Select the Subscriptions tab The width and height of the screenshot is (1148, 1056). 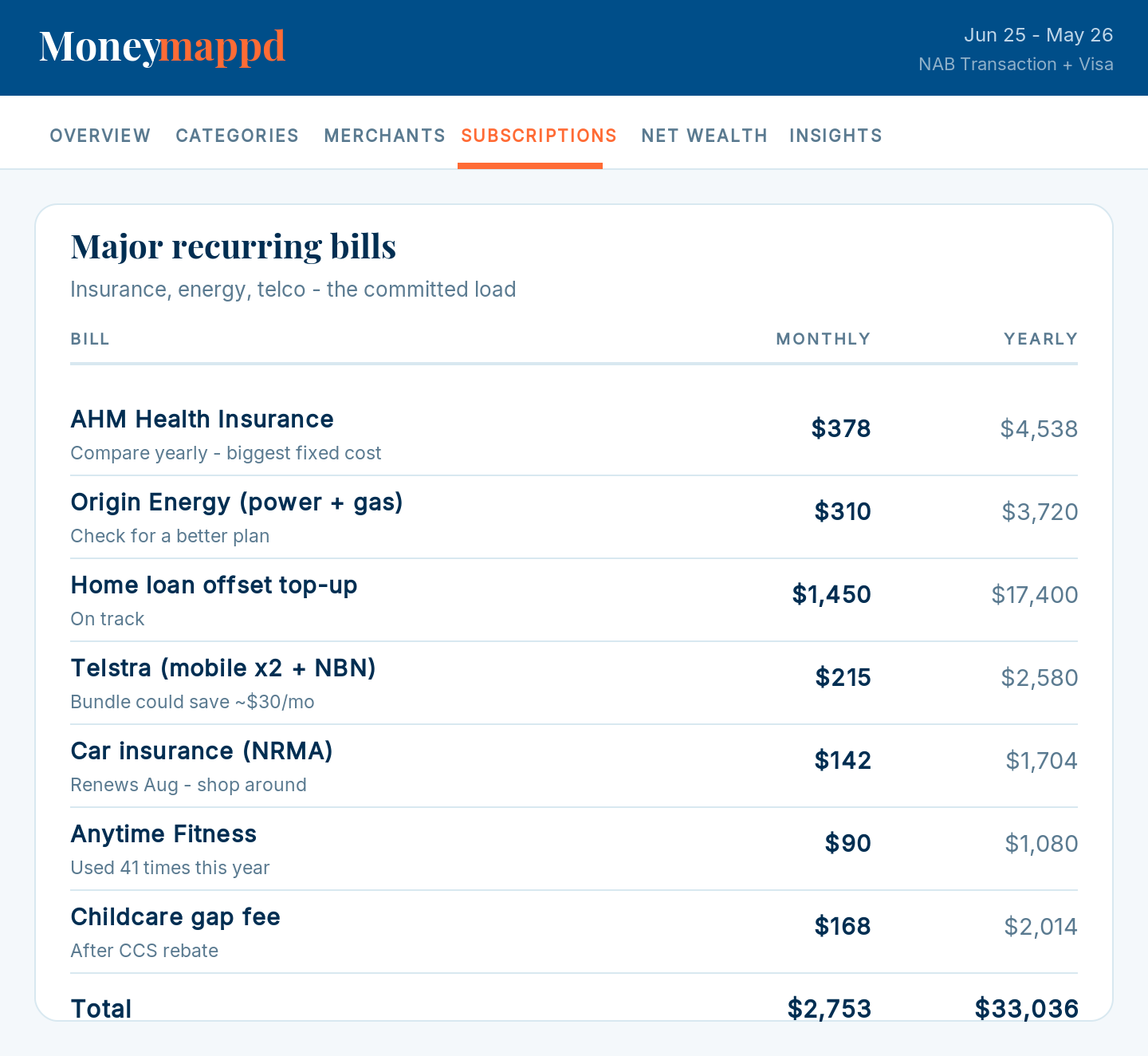[x=539, y=136]
